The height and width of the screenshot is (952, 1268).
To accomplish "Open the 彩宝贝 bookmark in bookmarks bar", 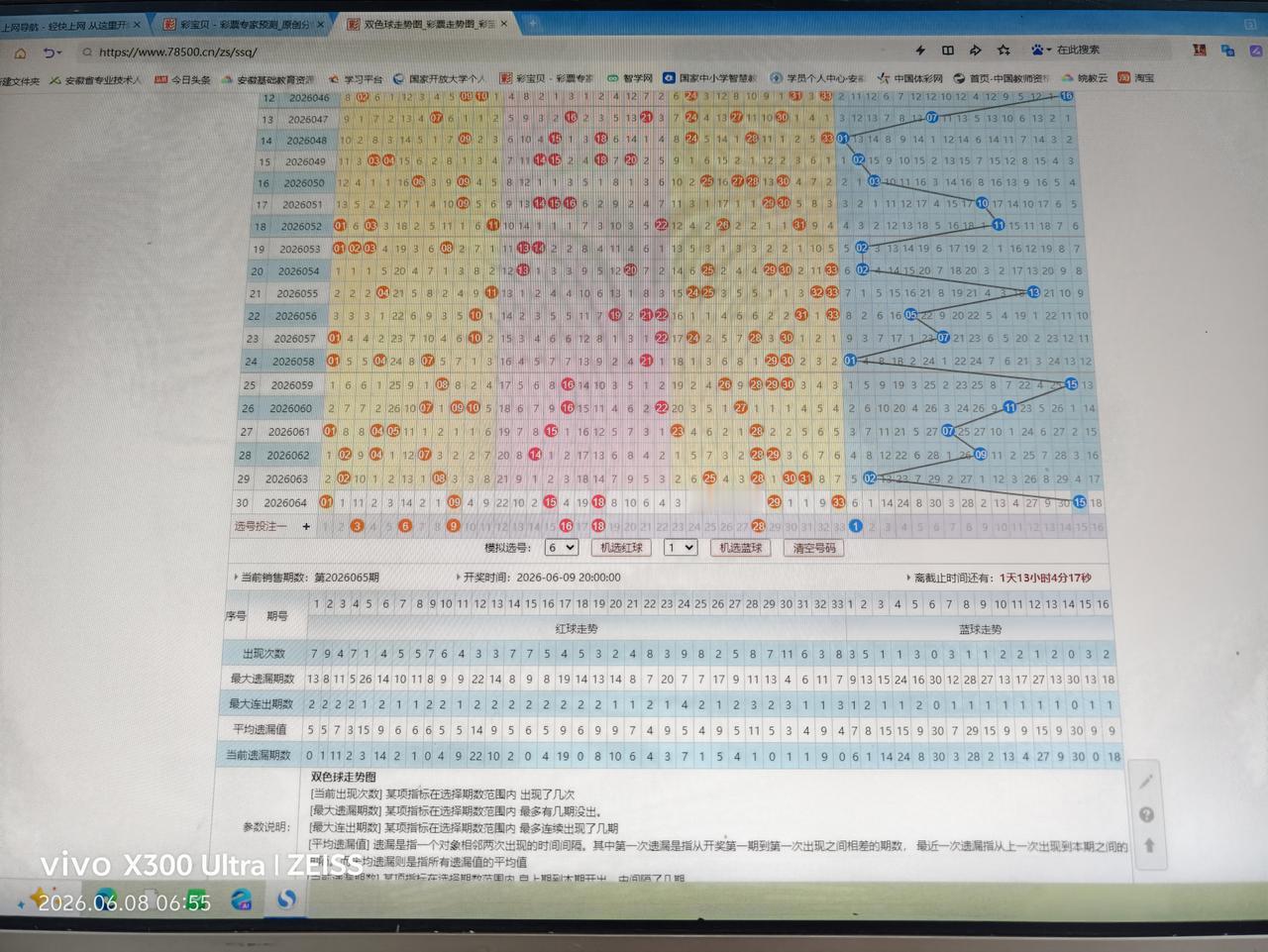I will 546,78.
